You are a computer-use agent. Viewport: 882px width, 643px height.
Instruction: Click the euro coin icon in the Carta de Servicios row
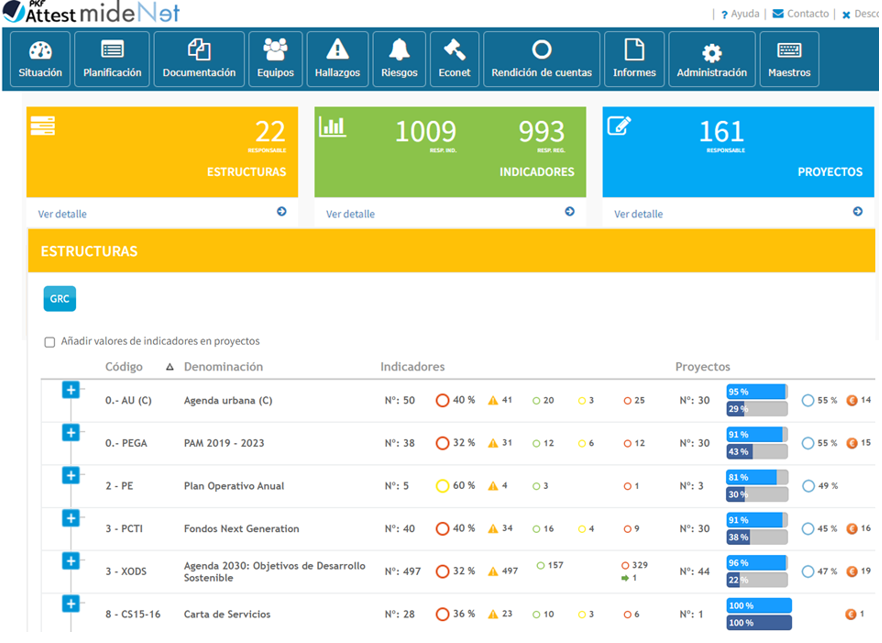point(851,614)
